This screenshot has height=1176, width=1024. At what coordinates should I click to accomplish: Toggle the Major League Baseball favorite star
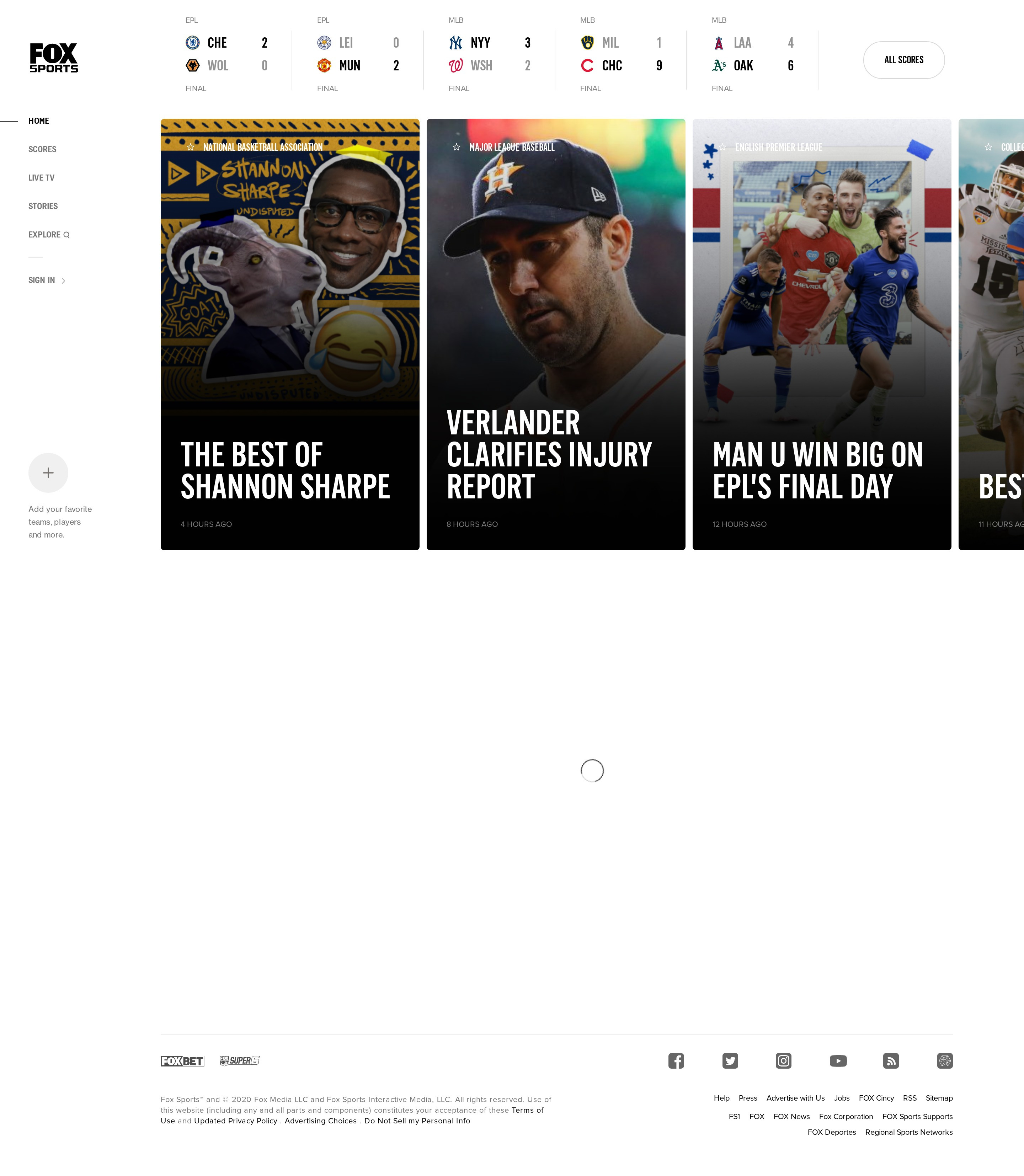click(x=457, y=148)
